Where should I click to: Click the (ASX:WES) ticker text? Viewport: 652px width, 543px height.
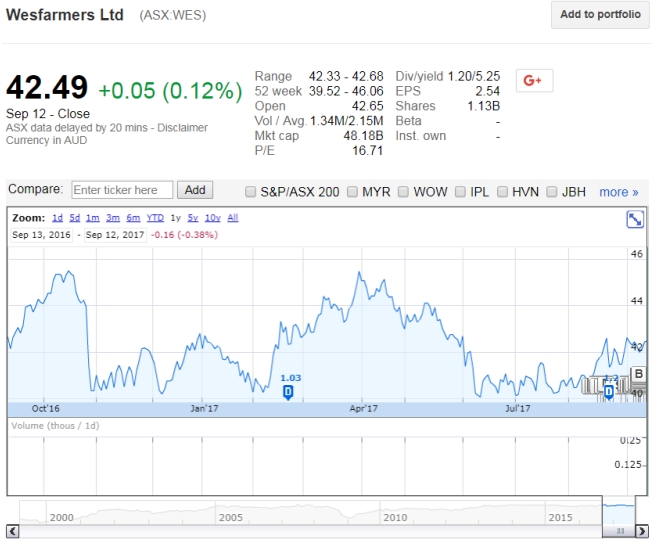(x=173, y=15)
